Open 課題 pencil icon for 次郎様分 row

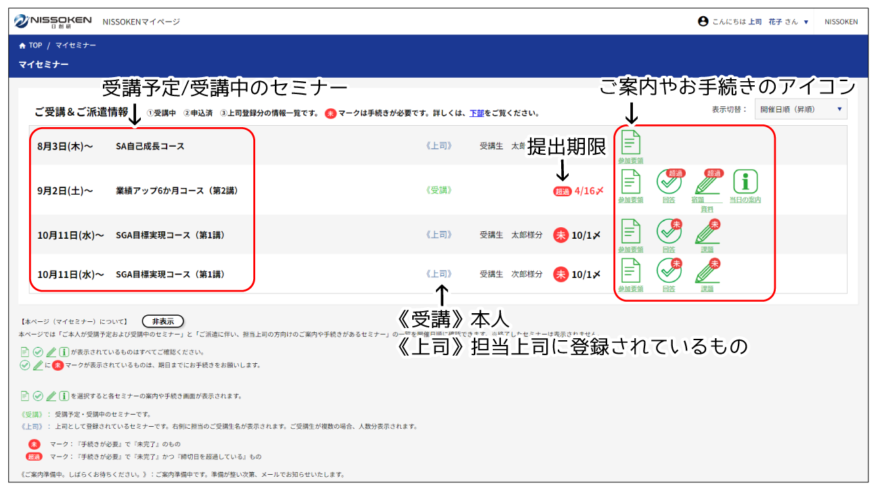point(707,271)
